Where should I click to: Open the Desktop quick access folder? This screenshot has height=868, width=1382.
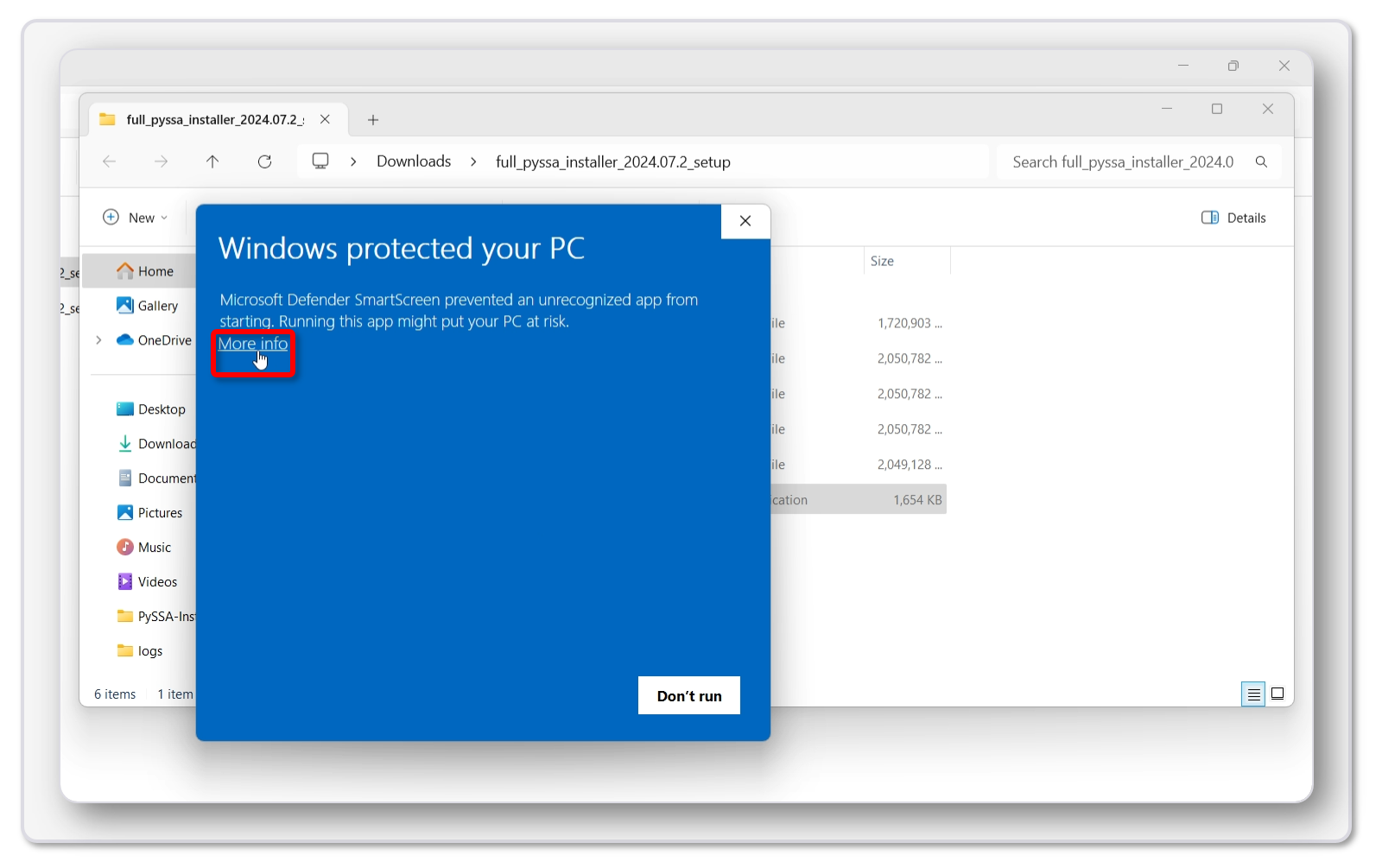pyautogui.click(x=151, y=409)
